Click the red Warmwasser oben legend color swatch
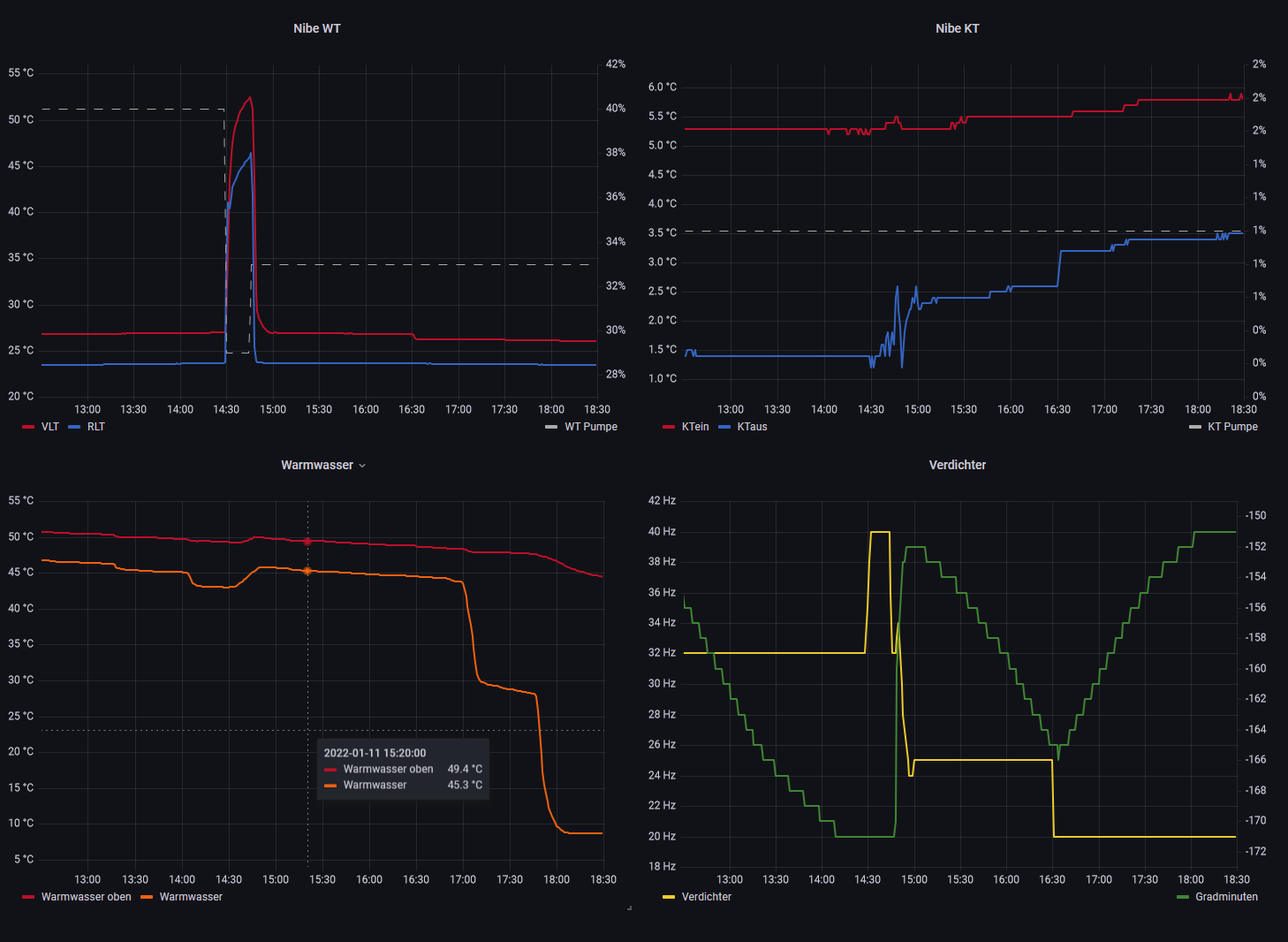 pyautogui.click(x=28, y=897)
